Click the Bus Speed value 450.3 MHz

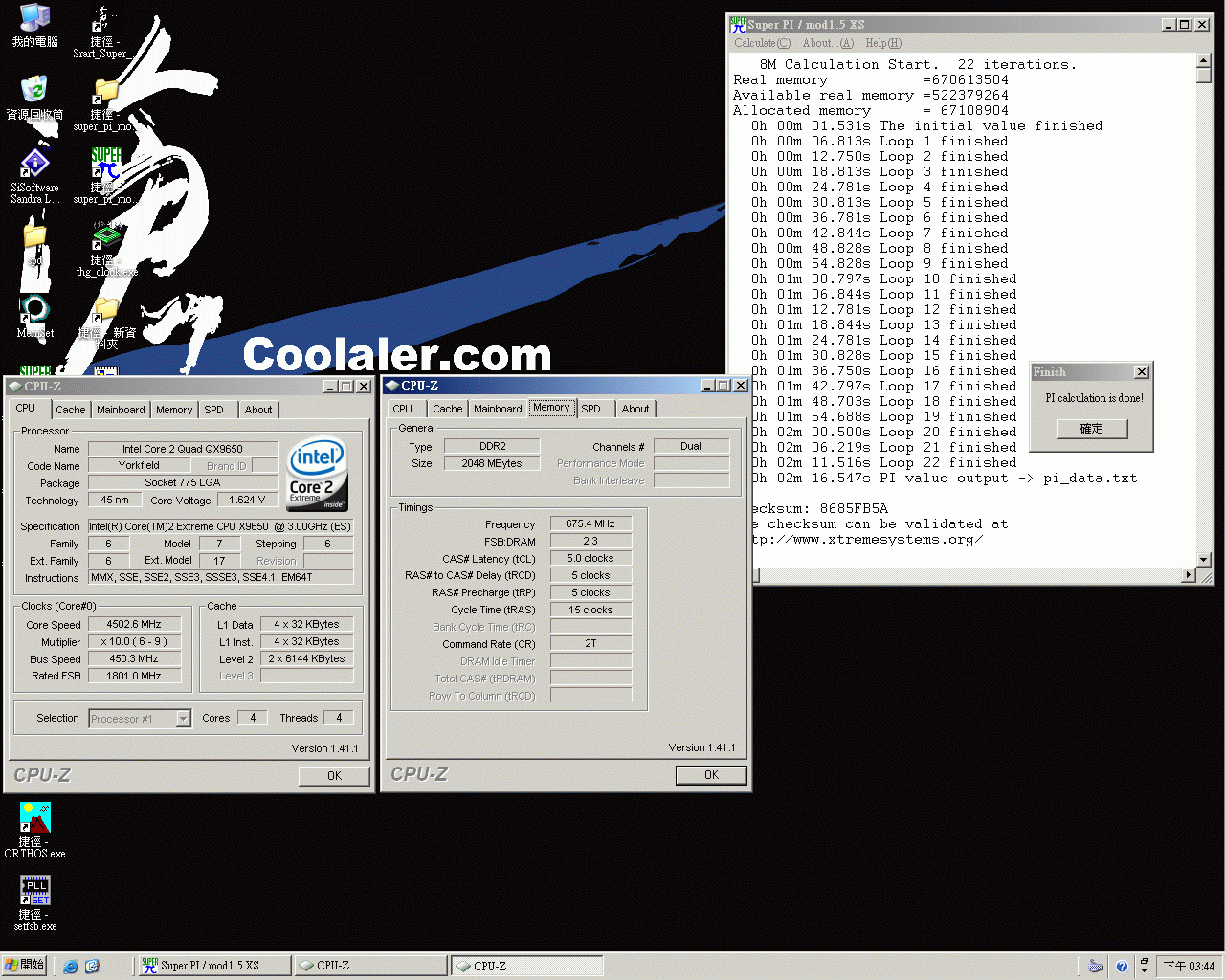coord(134,659)
